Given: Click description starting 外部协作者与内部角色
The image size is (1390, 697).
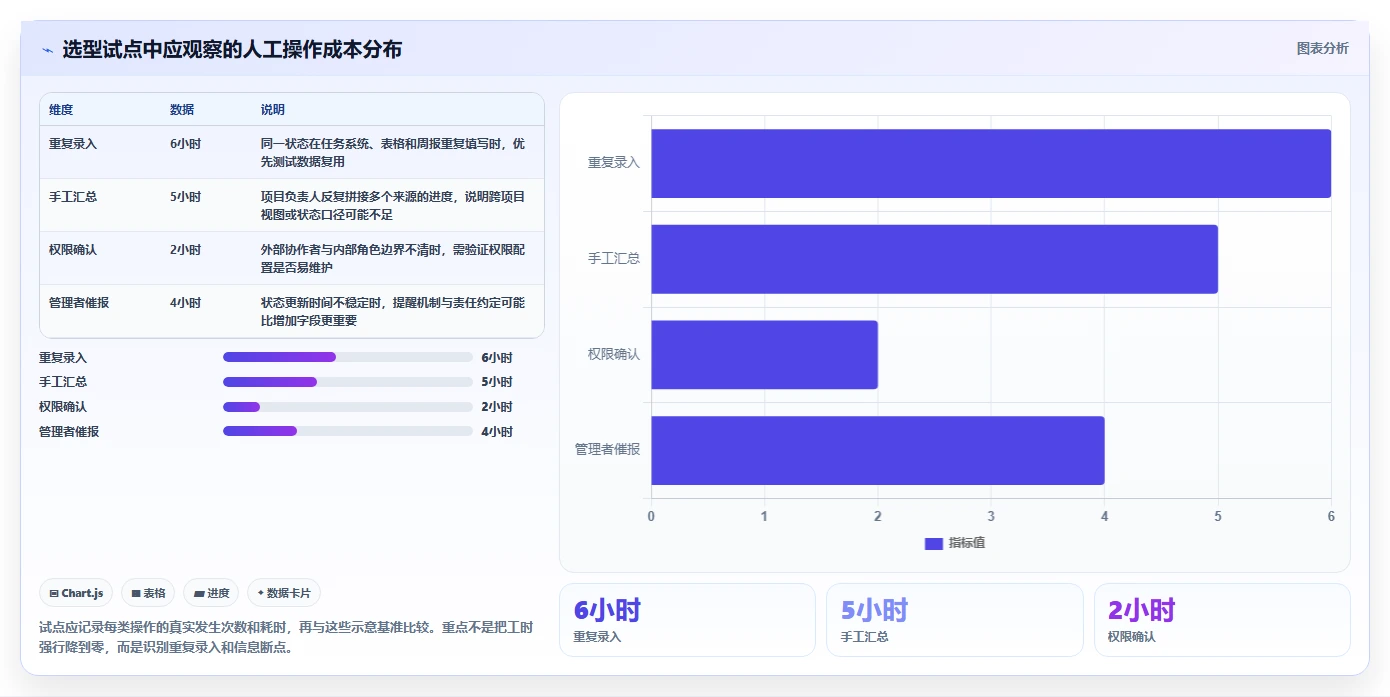Looking at the screenshot, I should pyautogui.click(x=393, y=258).
